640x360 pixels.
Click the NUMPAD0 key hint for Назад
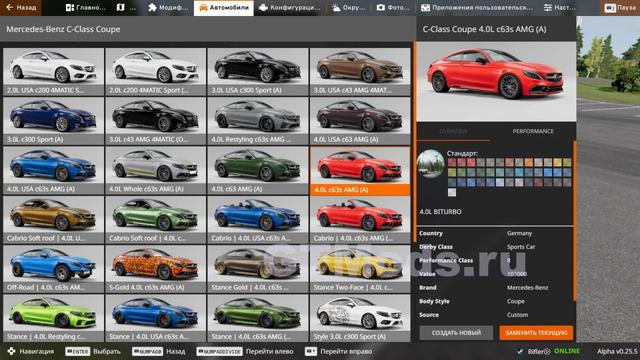point(147,351)
